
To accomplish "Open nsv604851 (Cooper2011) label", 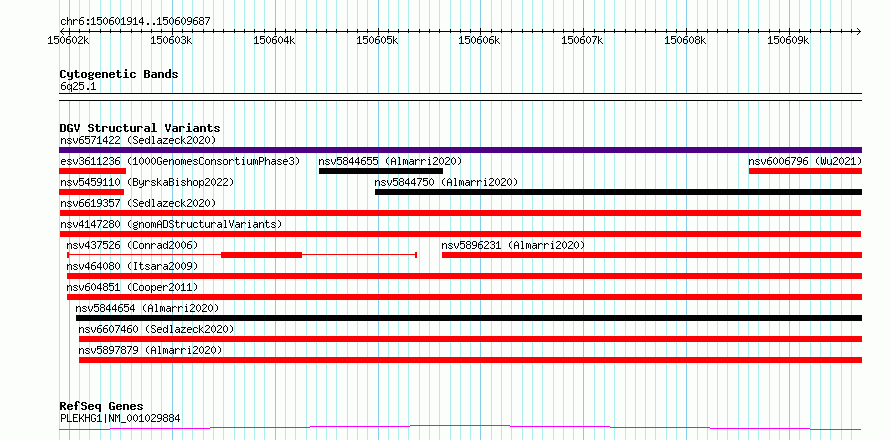I will coord(132,287).
